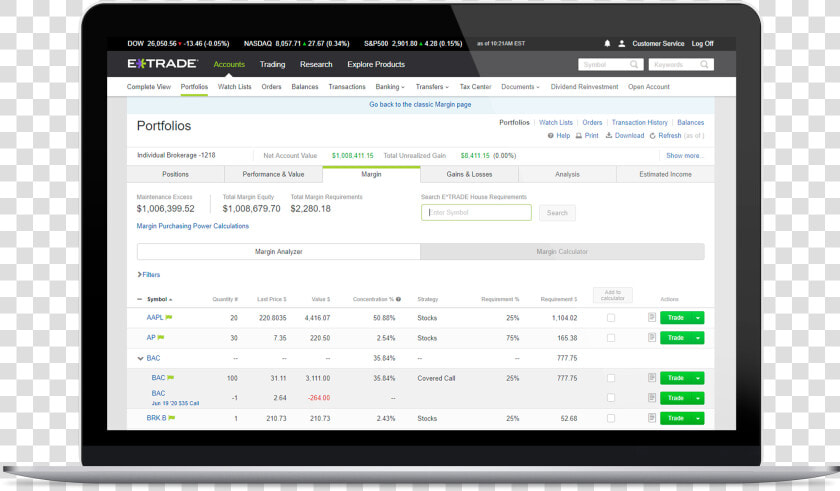Collapse the BAC group row

pyautogui.click(x=140, y=358)
